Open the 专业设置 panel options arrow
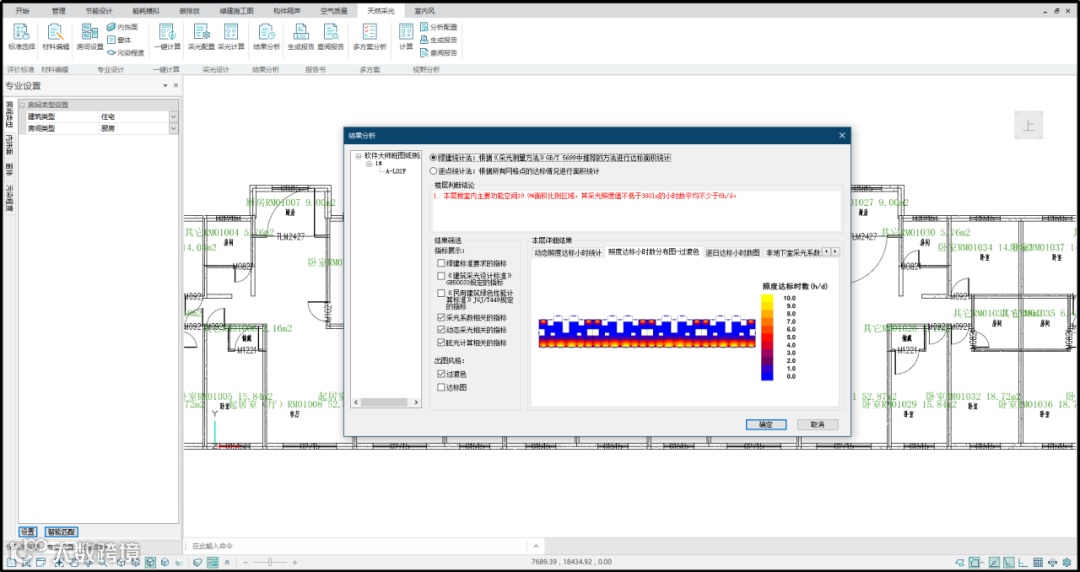The image size is (1080, 572). coord(165,85)
